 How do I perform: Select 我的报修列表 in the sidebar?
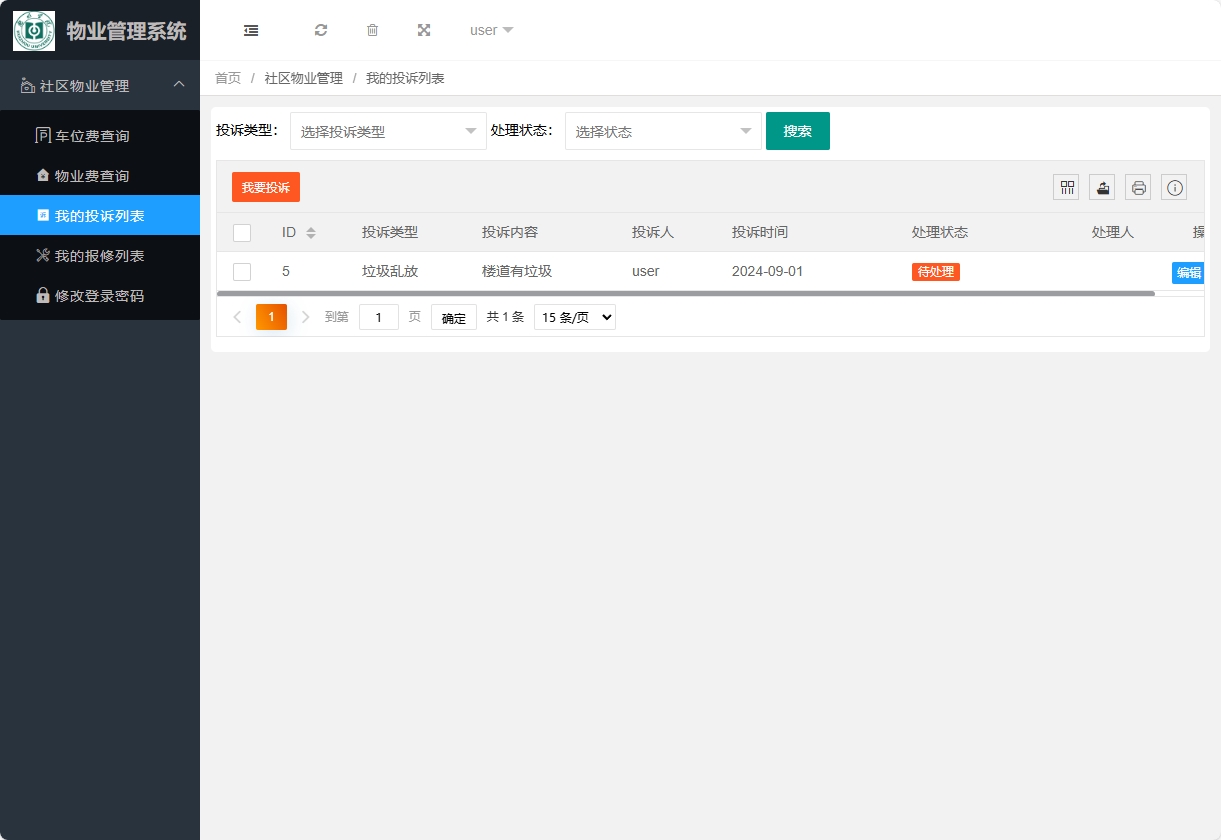click(100, 255)
